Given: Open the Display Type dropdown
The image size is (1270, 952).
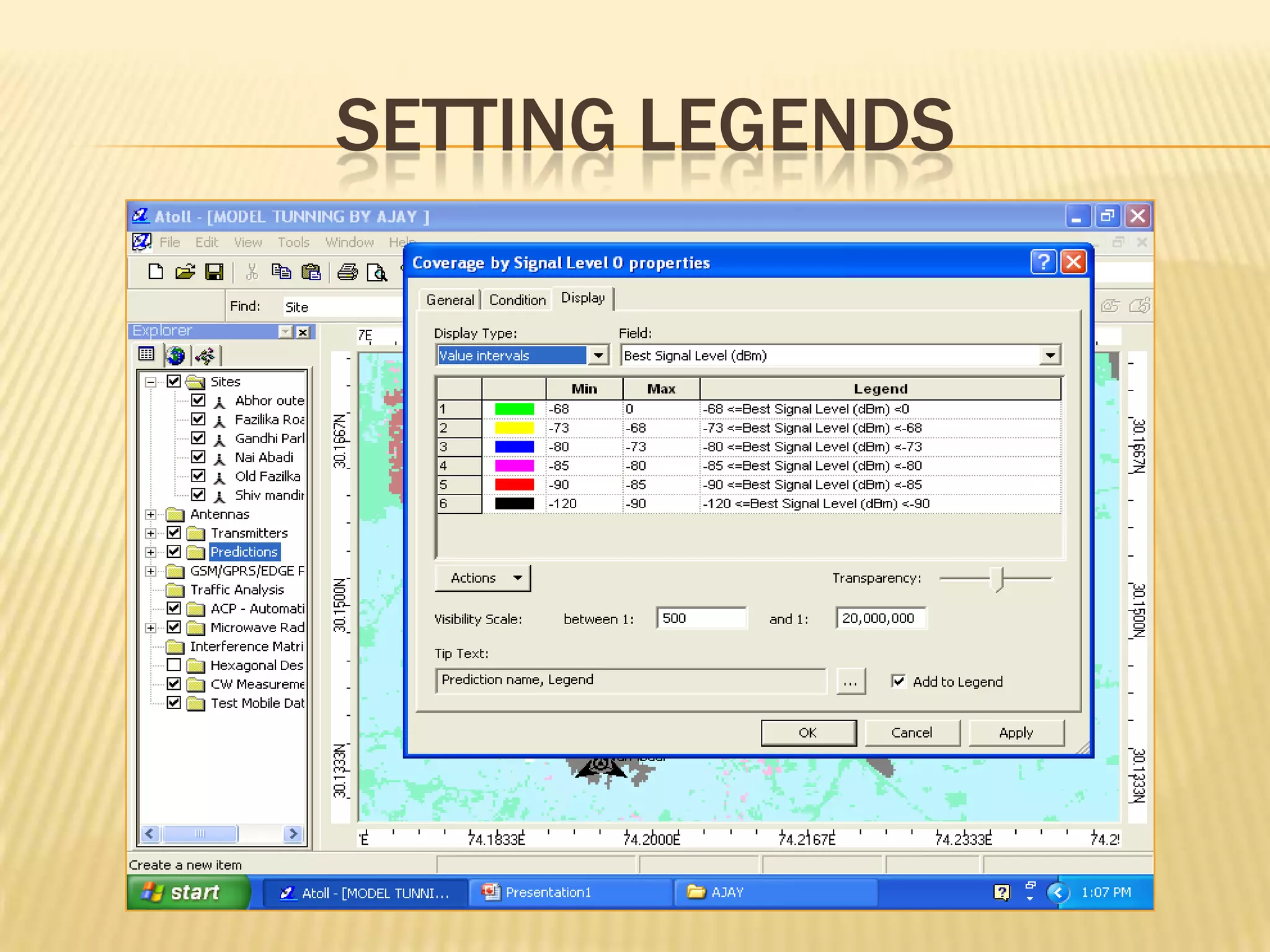Looking at the screenshot, I should (x=598, y=356).
